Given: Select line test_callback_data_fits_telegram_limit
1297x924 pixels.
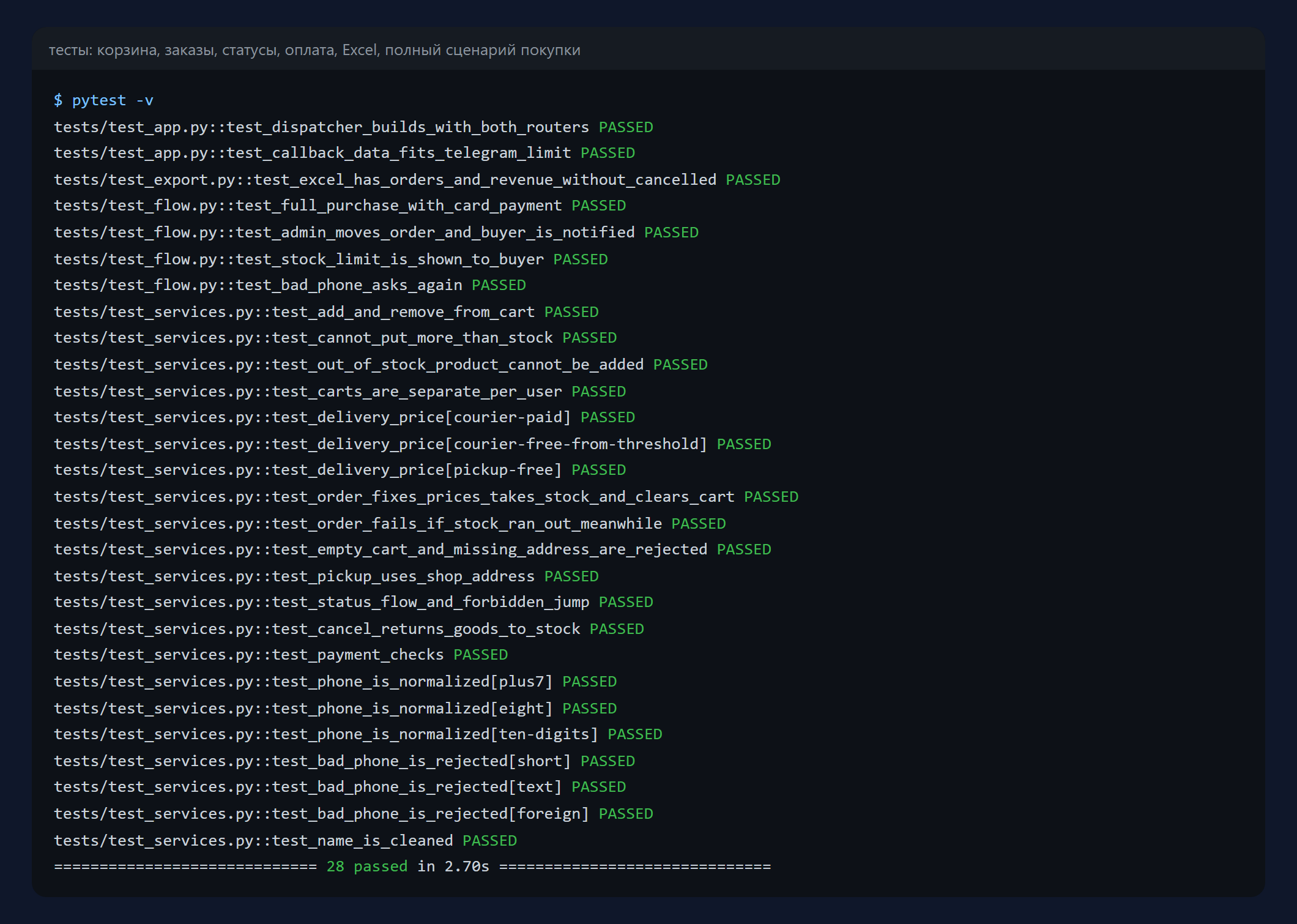Looking at the screenshot, I should [344, 153].
